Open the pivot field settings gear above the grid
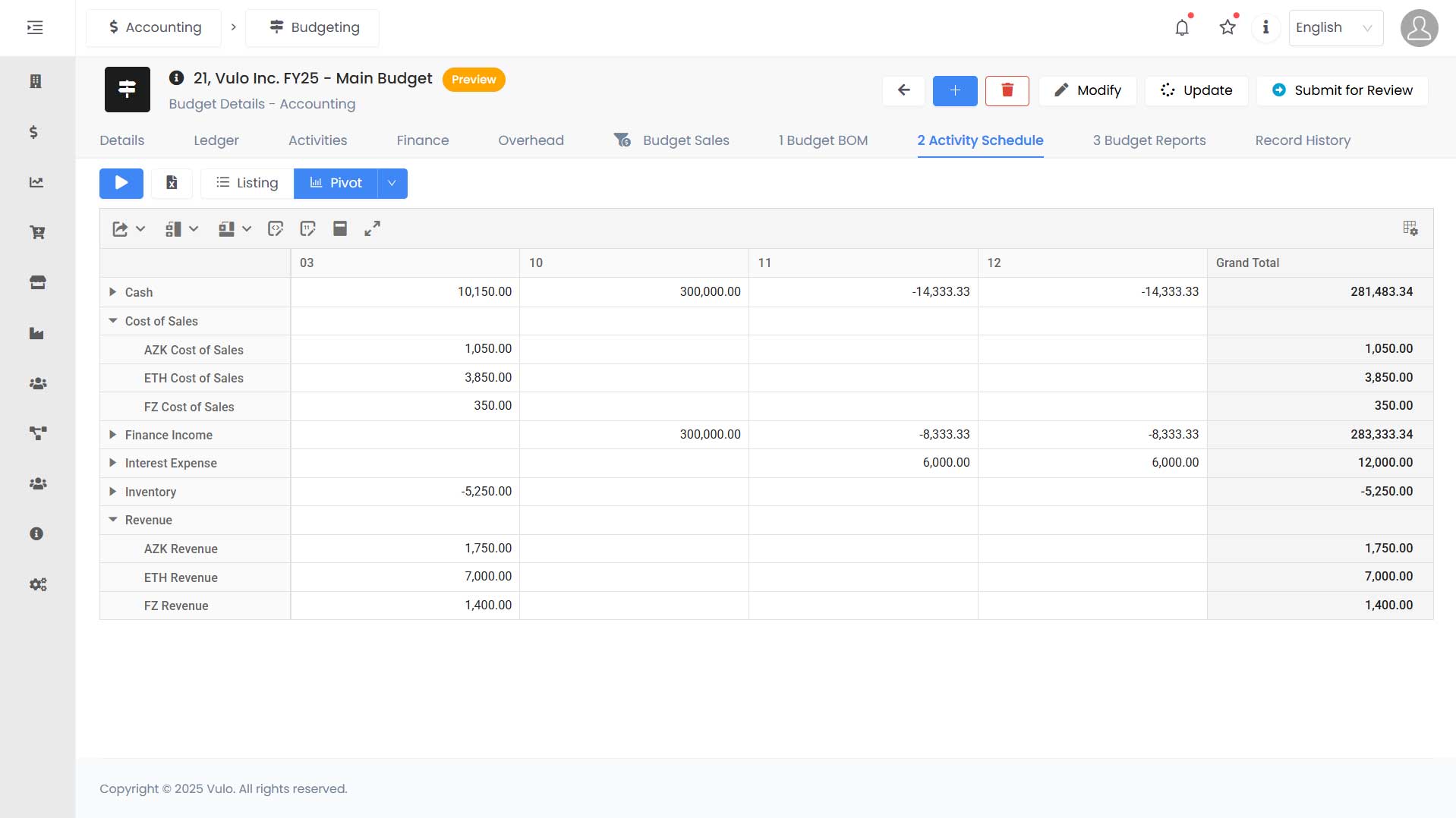Viewport: 1456px width, 818px height. tap(1410, 228)
